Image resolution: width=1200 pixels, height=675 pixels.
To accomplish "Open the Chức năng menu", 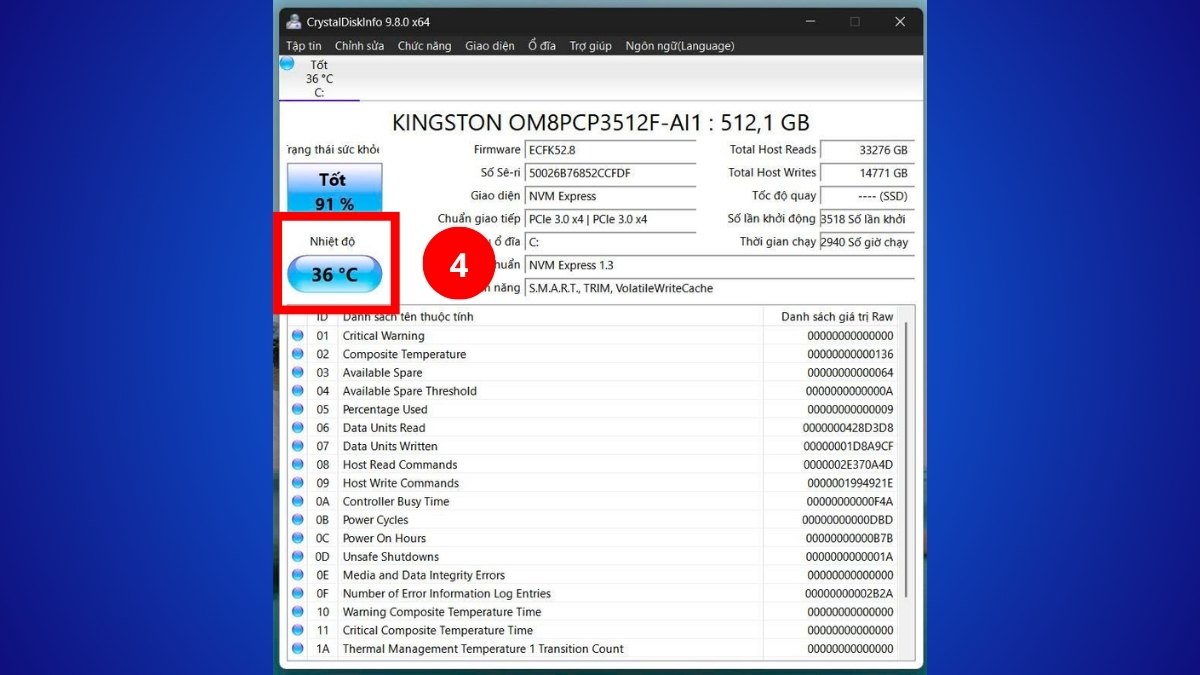I will pos(424,46).
